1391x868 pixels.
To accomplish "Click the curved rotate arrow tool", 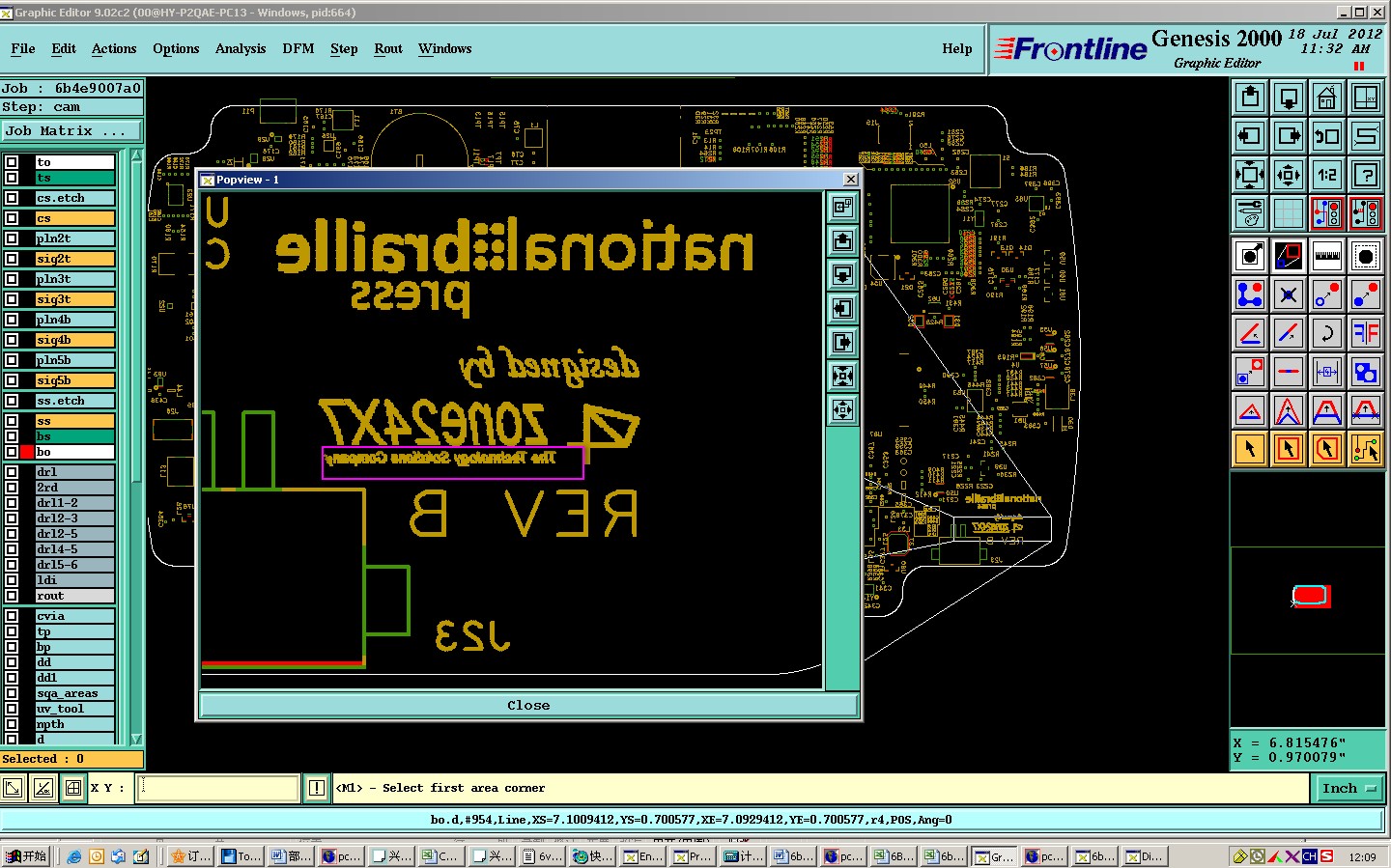I will point(1327,333).
